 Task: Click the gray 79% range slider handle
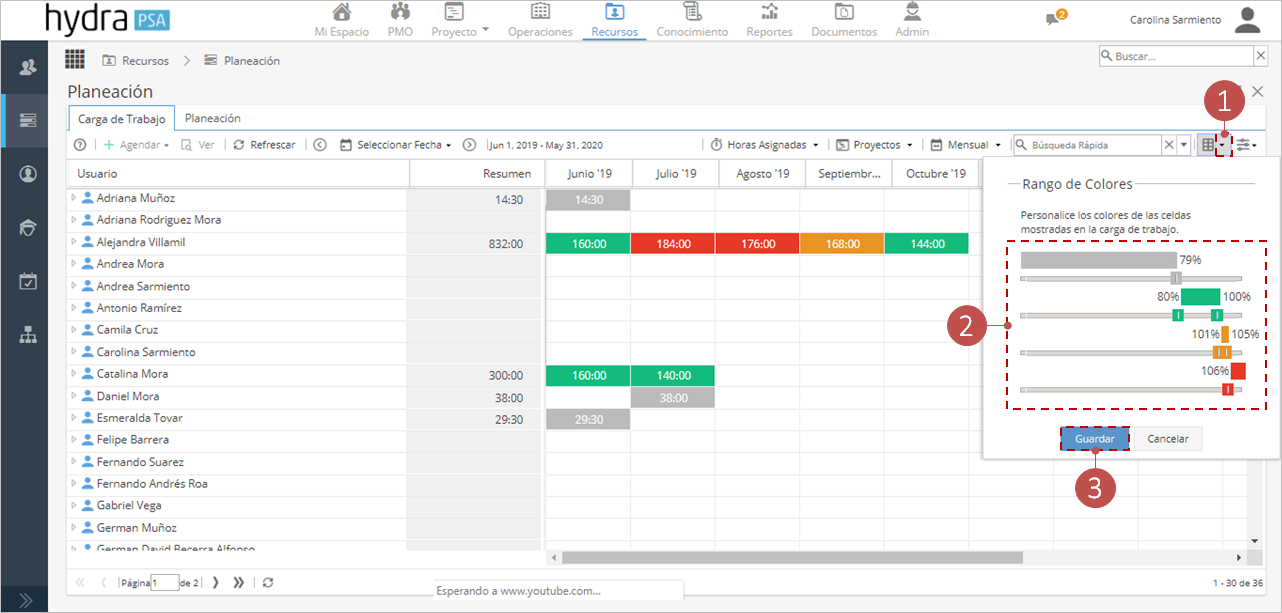pos(1176,278)
